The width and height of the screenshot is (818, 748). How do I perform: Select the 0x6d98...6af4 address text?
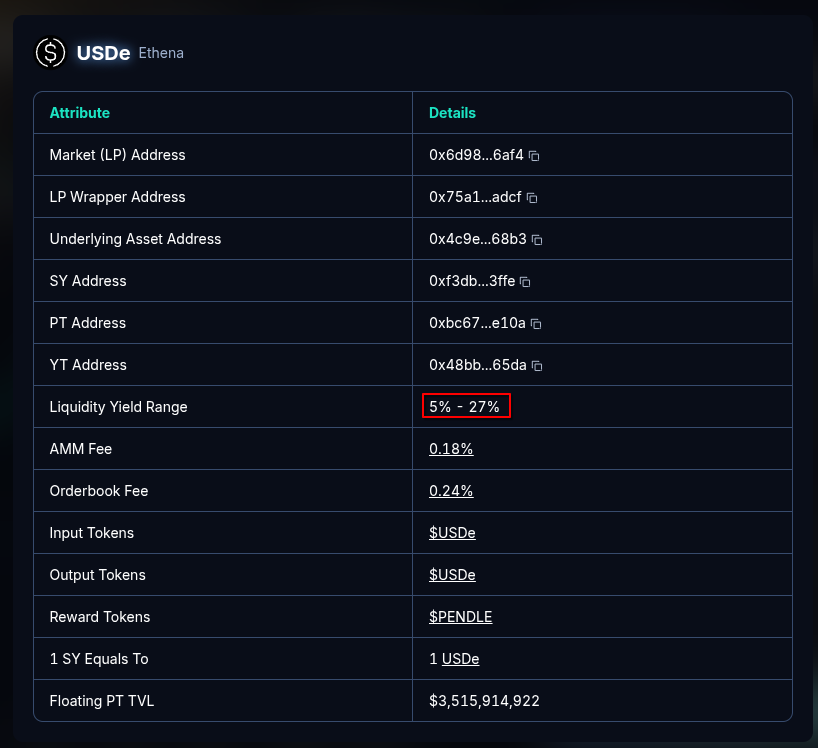[x=476, y=155]
